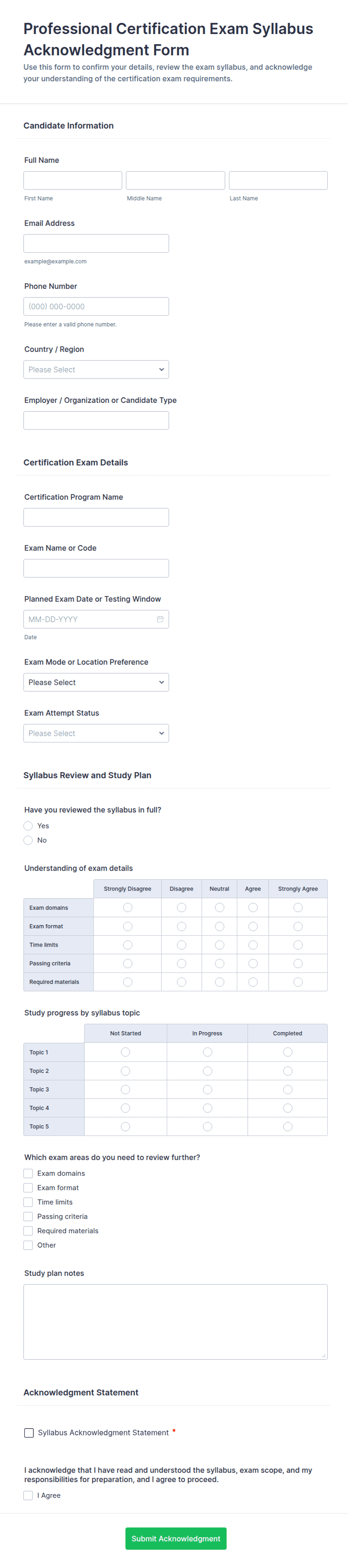Image resolution: width=348 pixels, height=1568 pixels.
Task: Set Topic 3 to In Progress
Action: 207,1090
